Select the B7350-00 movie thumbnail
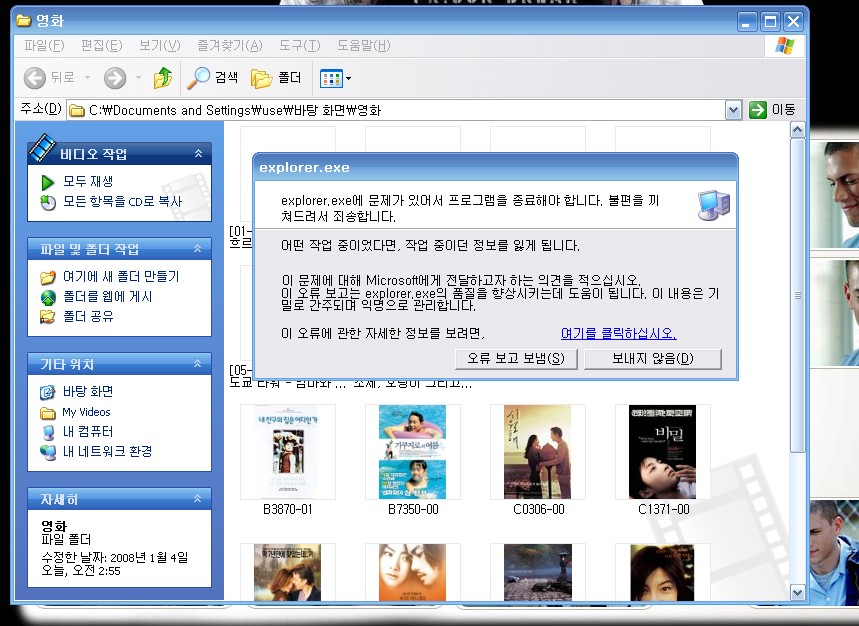This screenshot has height=626, width=859. [x=413, y=452]
